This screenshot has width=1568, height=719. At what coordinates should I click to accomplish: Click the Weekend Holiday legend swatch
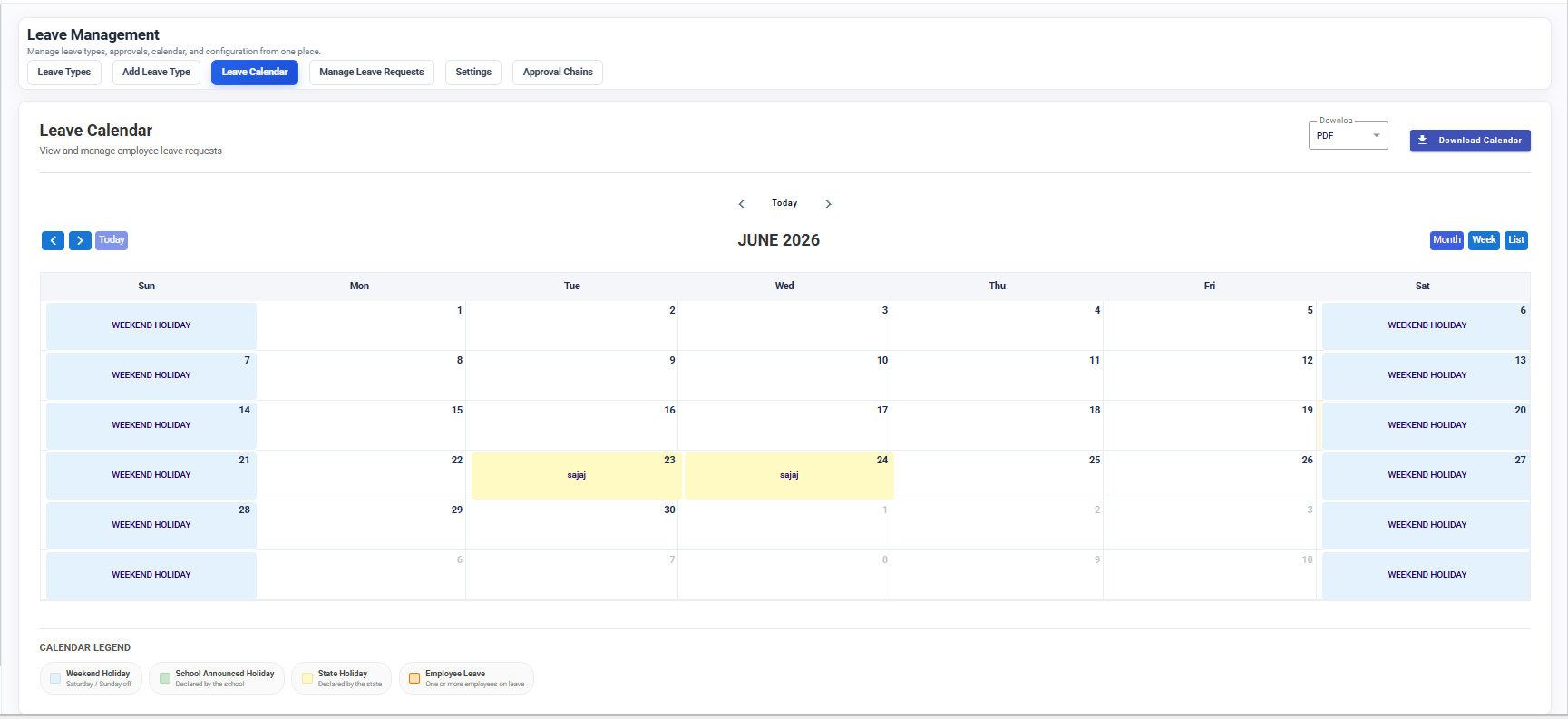pos(55,678)
